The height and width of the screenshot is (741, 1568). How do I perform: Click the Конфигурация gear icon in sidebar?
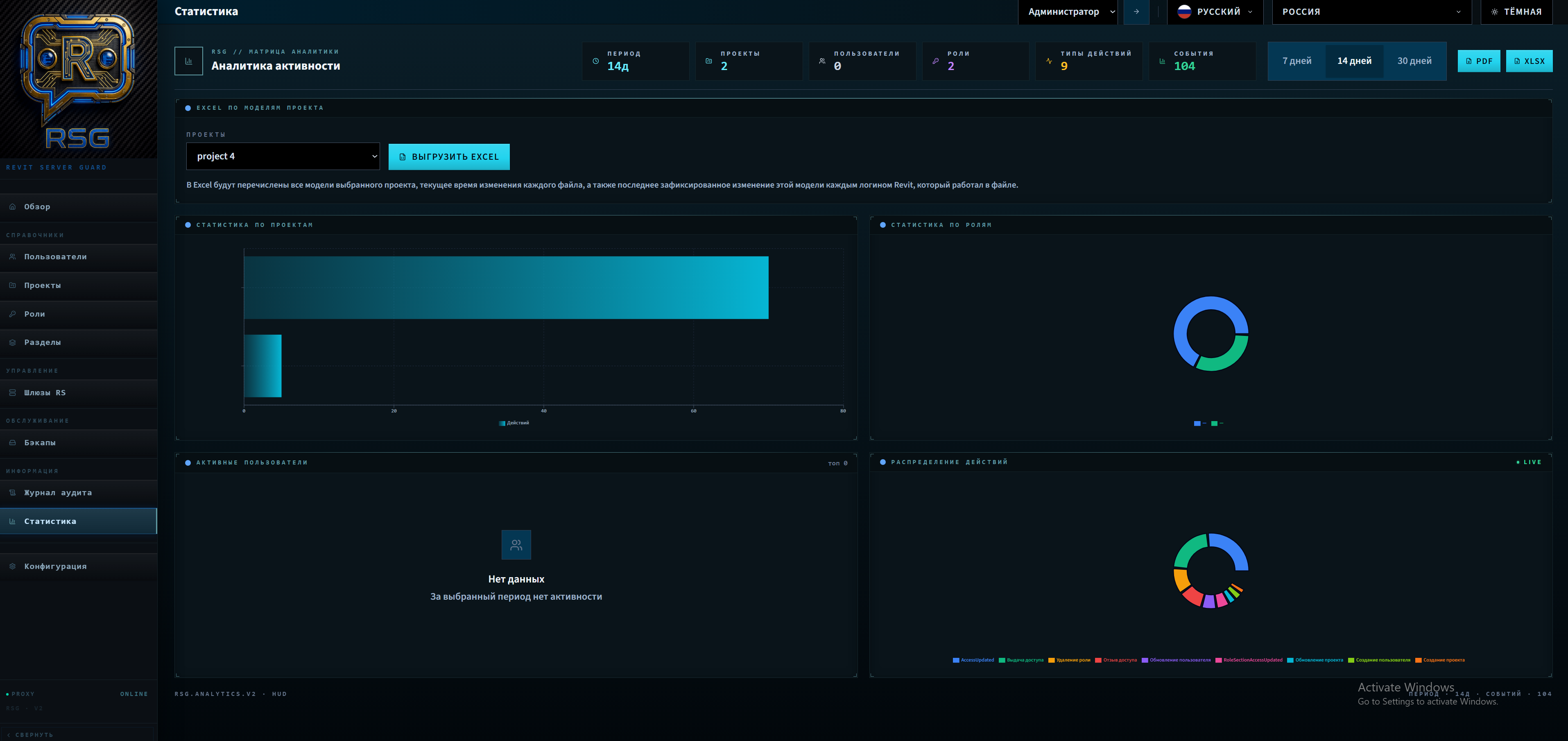click(12, 566)
